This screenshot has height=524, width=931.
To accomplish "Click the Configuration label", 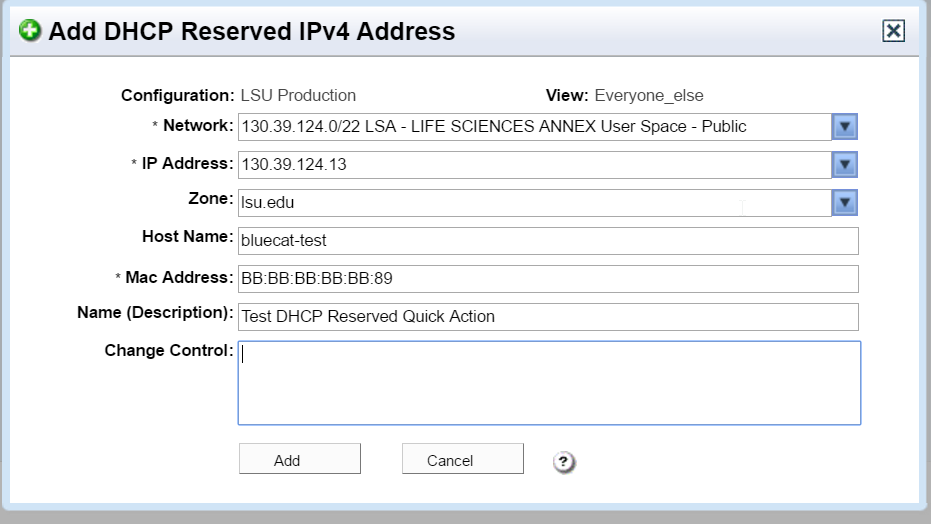I will coord(178,96).
